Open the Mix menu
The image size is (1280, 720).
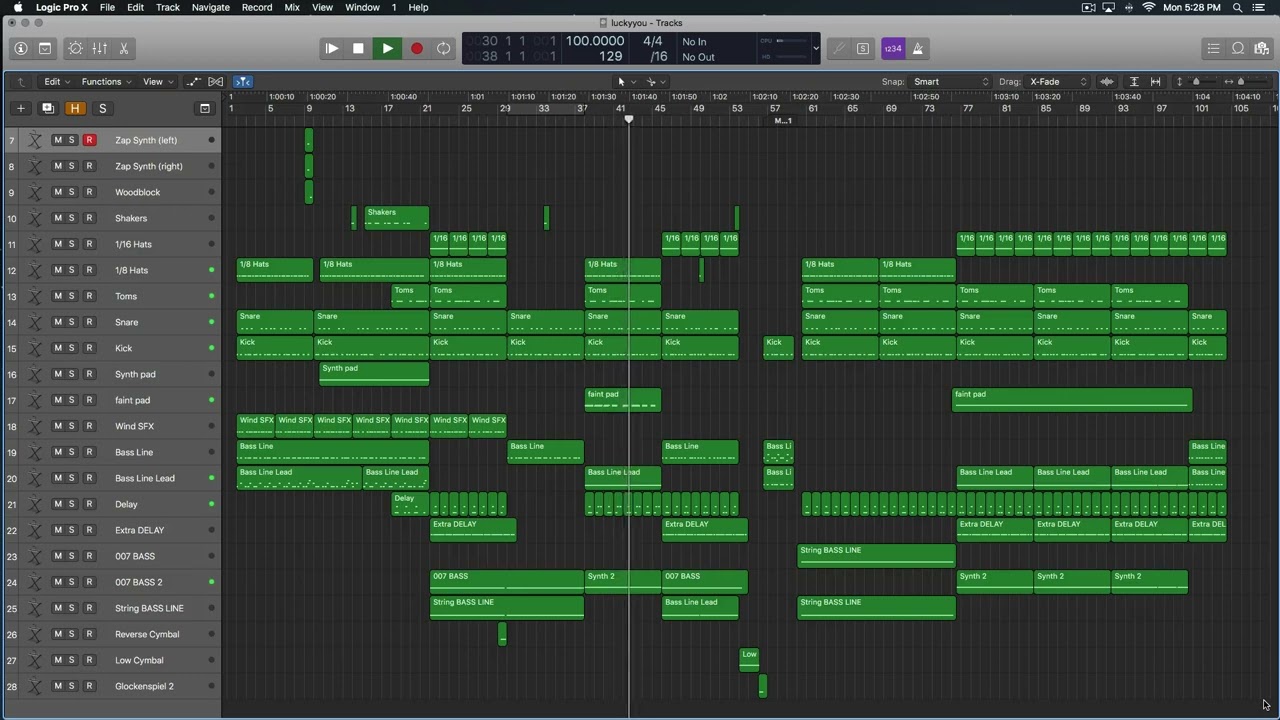[292, 7]
